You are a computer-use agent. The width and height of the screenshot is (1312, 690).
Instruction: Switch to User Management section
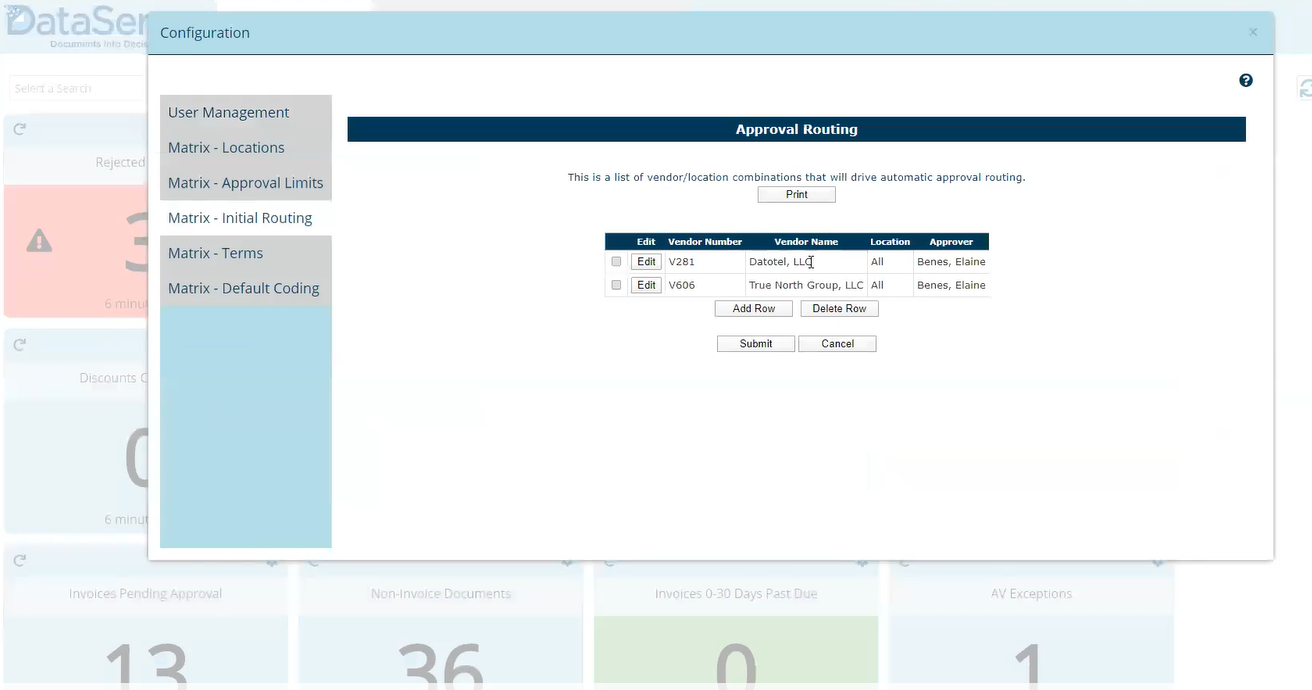(x=227, y=112)
